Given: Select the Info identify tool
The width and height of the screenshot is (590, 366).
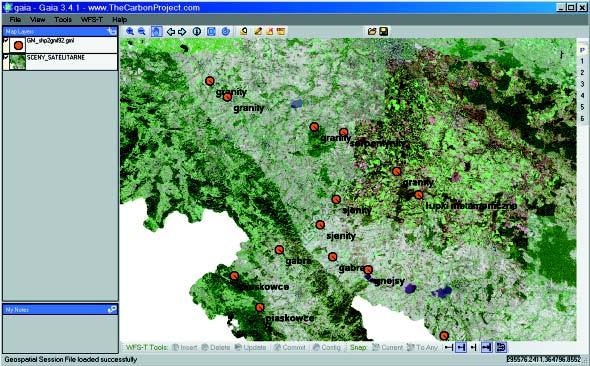Looking at the screenshot, I should point(196,32).
